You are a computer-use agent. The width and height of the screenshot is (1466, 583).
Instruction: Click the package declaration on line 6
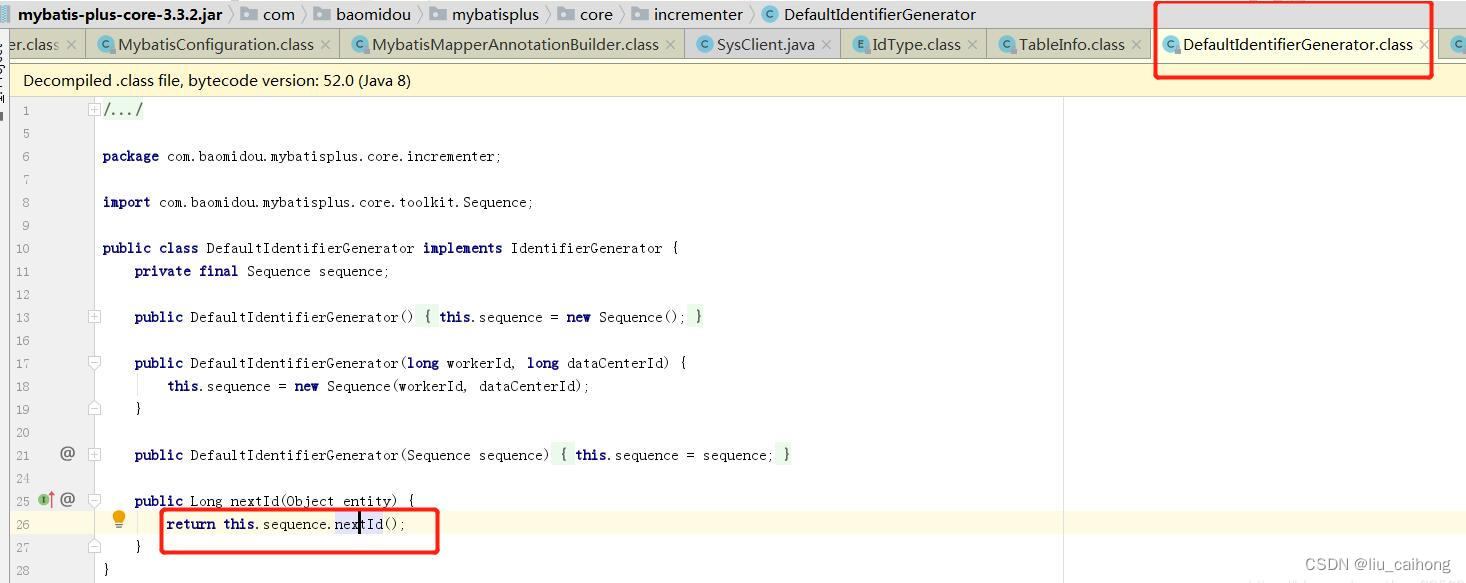pyautogui.click(x=302, y=157)
